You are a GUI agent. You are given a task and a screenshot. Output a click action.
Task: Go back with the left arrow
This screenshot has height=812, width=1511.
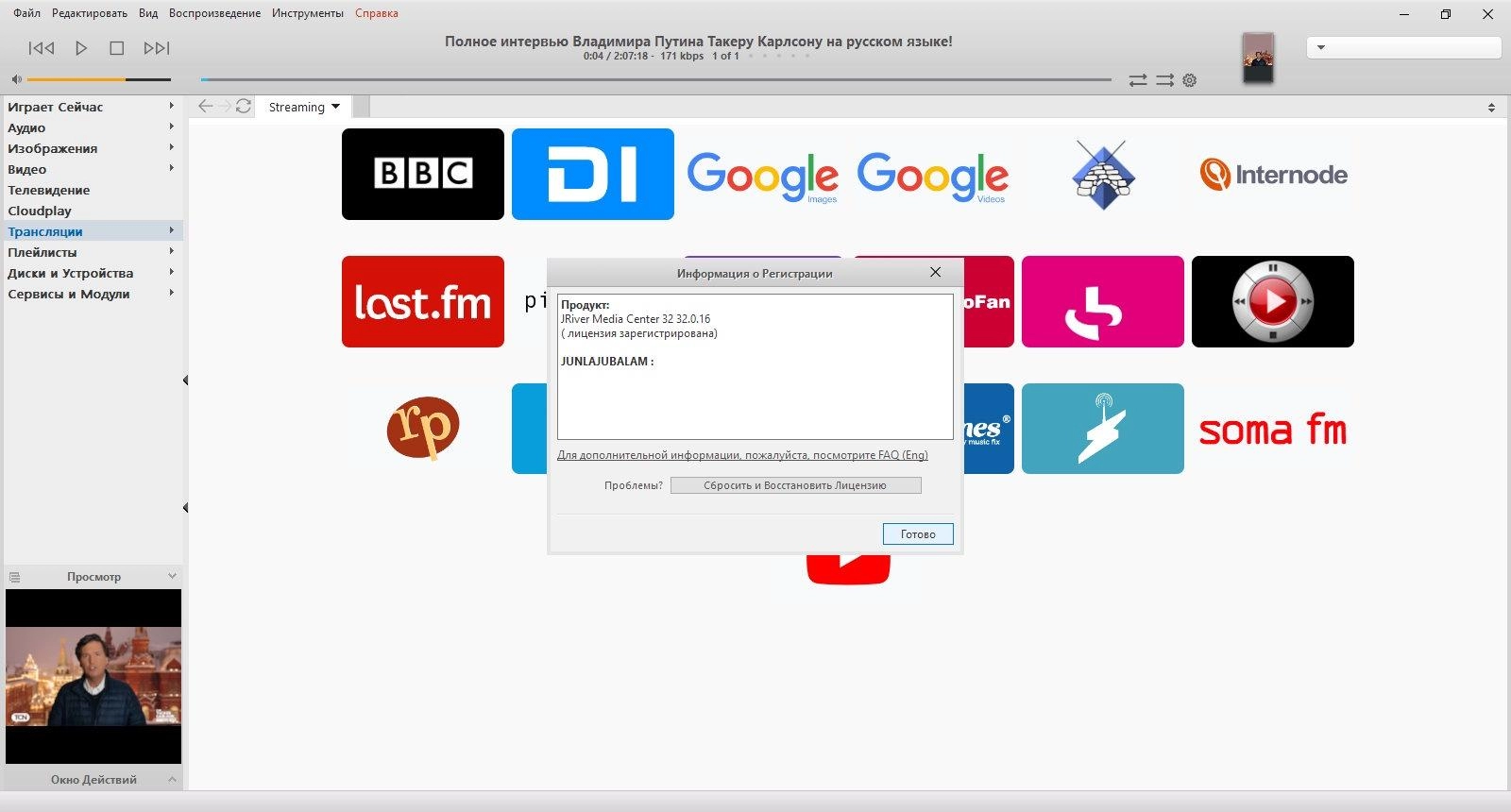[x=205, y=106]
